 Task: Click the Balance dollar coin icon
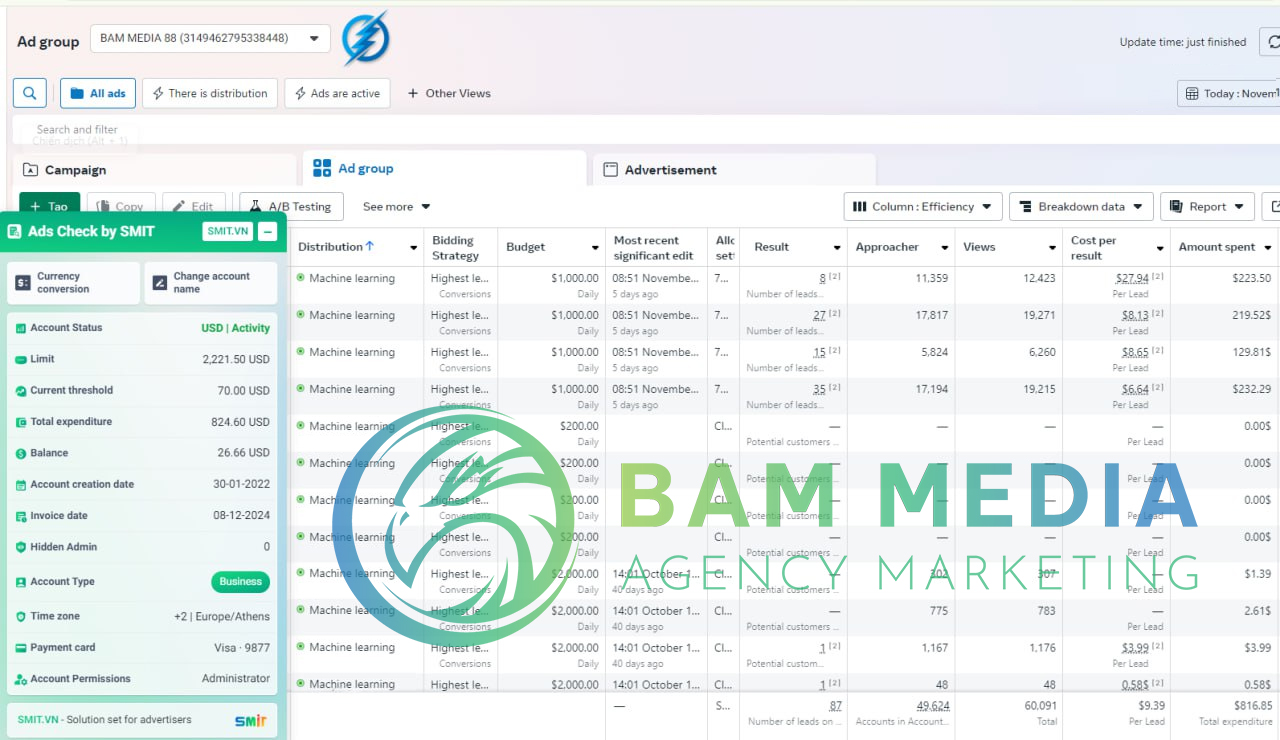click(x=21, y=453)
